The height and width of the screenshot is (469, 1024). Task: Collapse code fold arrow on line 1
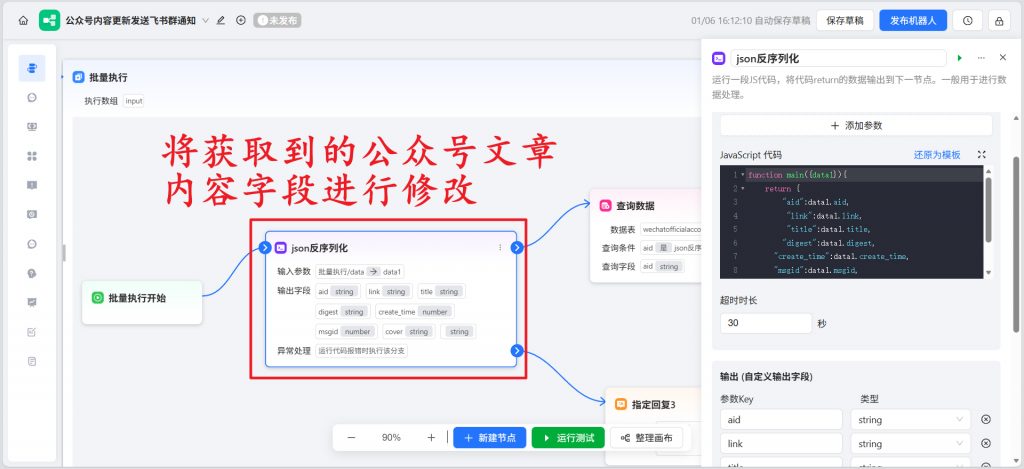point(743,175)
